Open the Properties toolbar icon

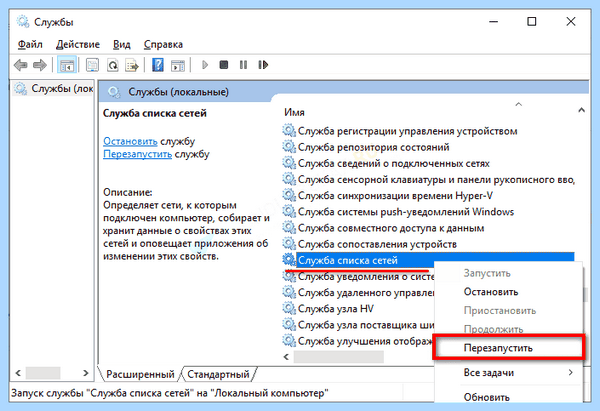[92, 65]
